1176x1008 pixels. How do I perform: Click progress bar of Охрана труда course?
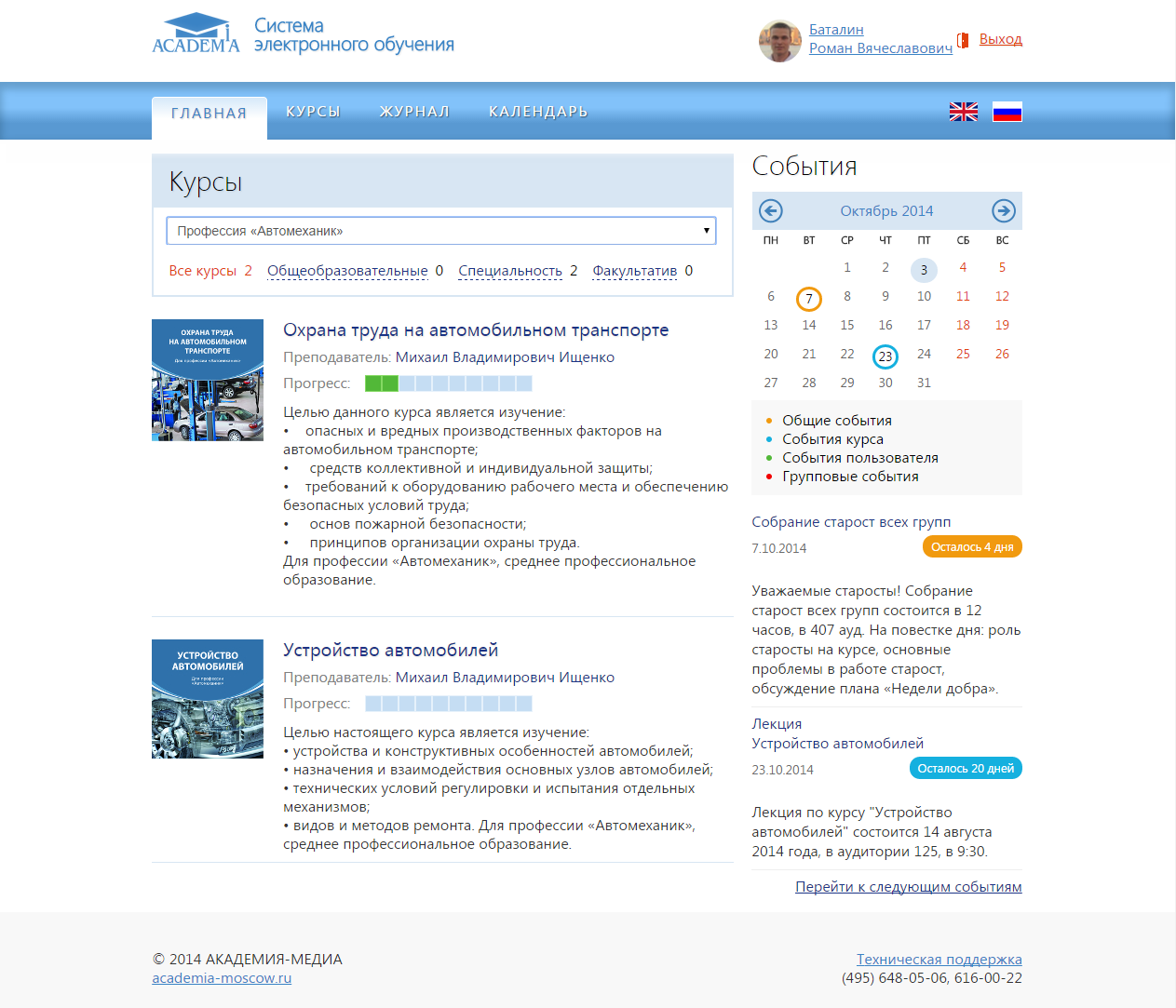coord(448,383)
